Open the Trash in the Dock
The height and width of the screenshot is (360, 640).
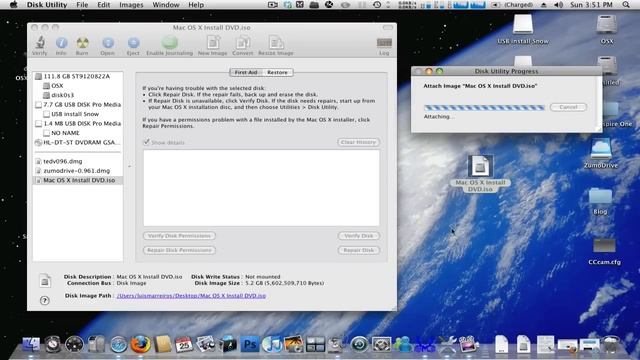(x=611, y=344)
